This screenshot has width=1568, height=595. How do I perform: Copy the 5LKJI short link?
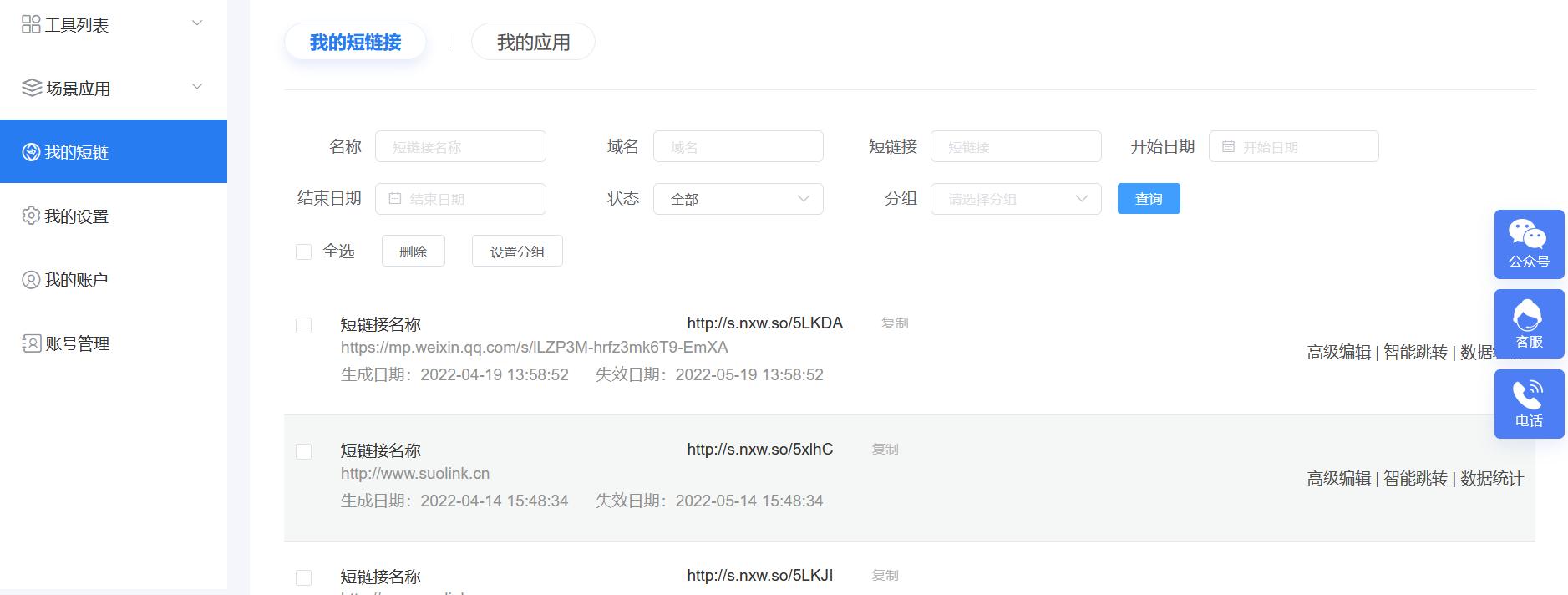pos(885,575)
